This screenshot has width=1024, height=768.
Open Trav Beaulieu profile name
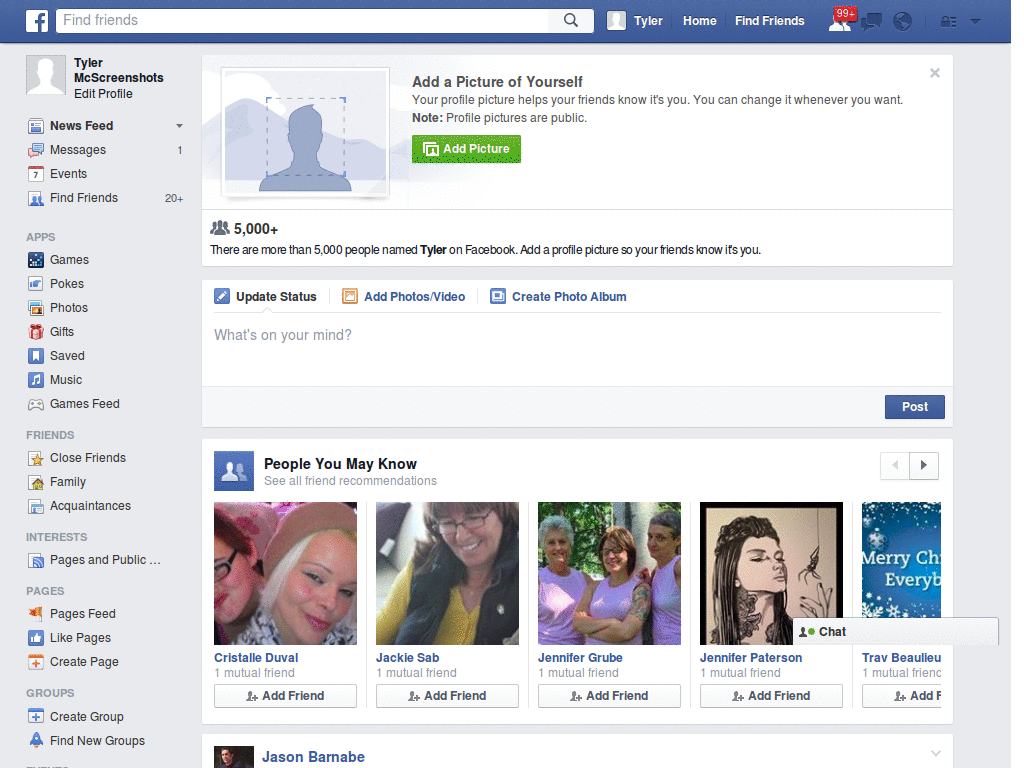click(x=901, y=658)
